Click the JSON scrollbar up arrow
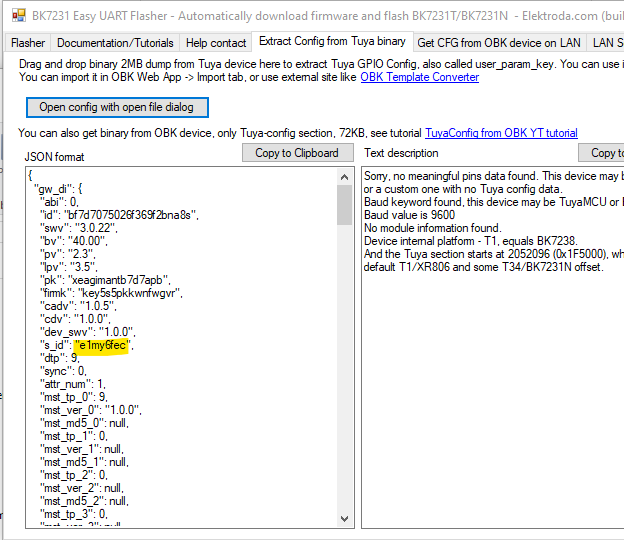Viewport: 624px width, 540px height. tap(345, 177)
